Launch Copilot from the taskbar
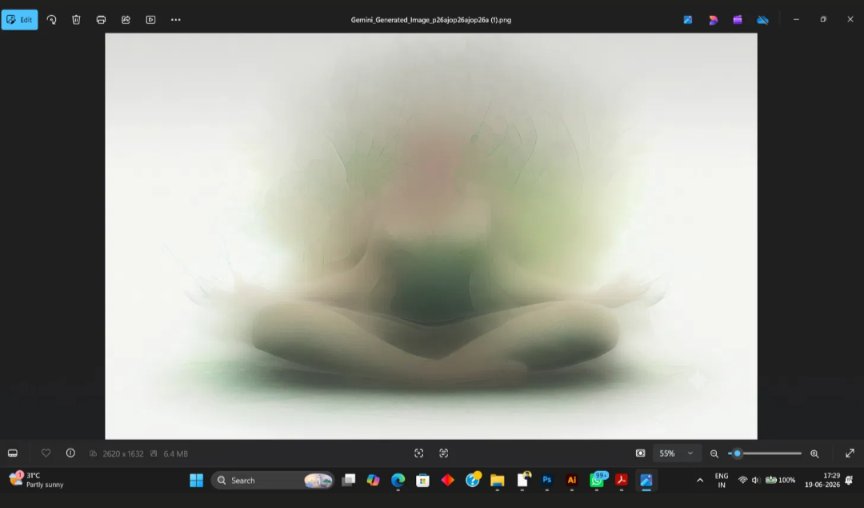The image size is (864, 508). 373,480
